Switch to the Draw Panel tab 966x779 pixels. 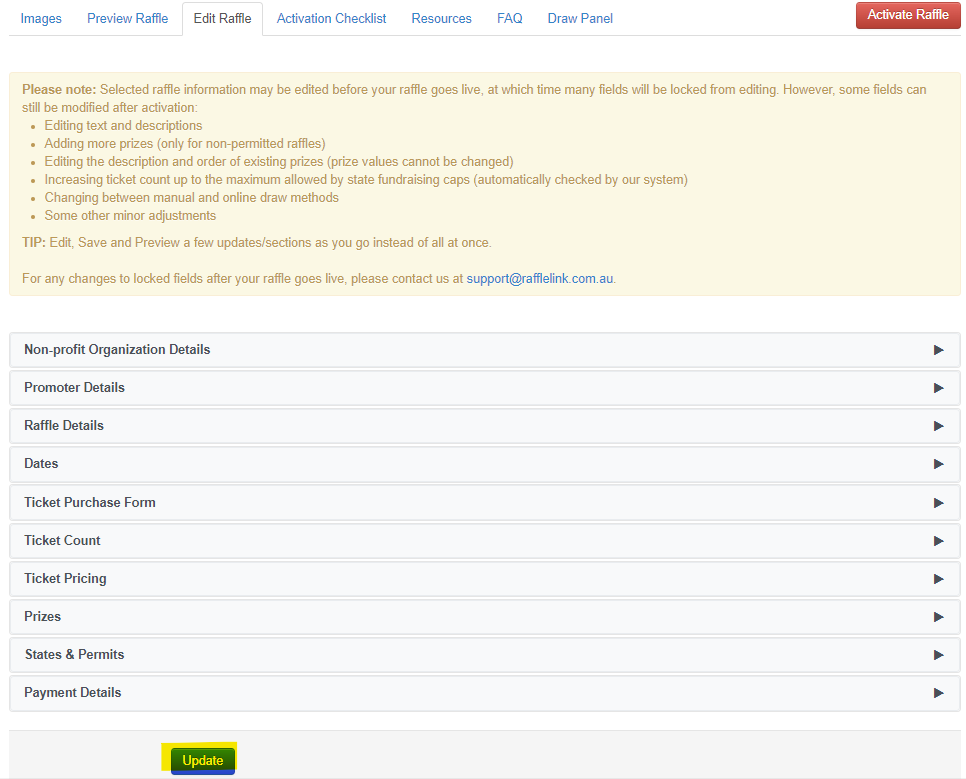580,19
